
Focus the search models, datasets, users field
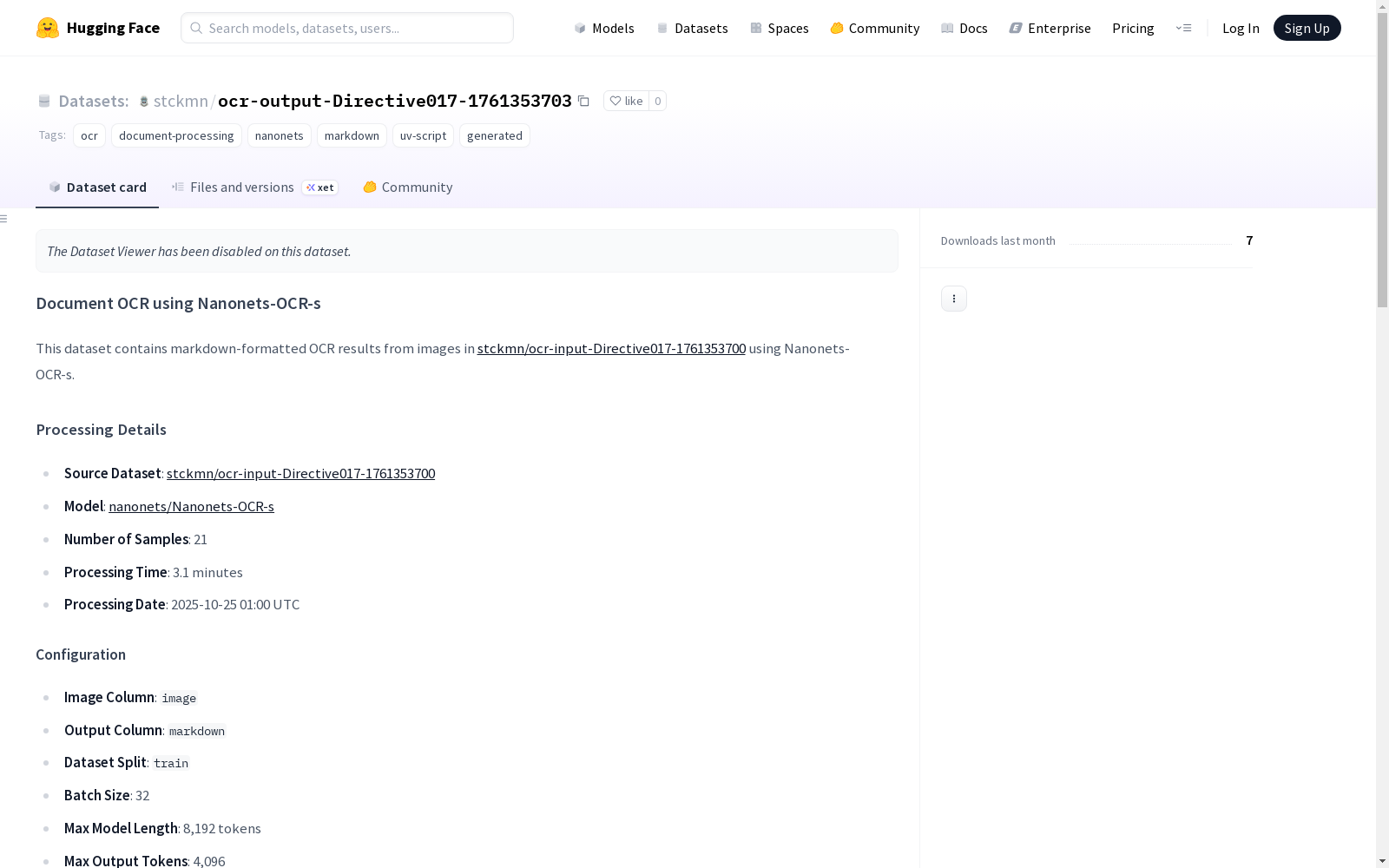(x=347, y=28)
